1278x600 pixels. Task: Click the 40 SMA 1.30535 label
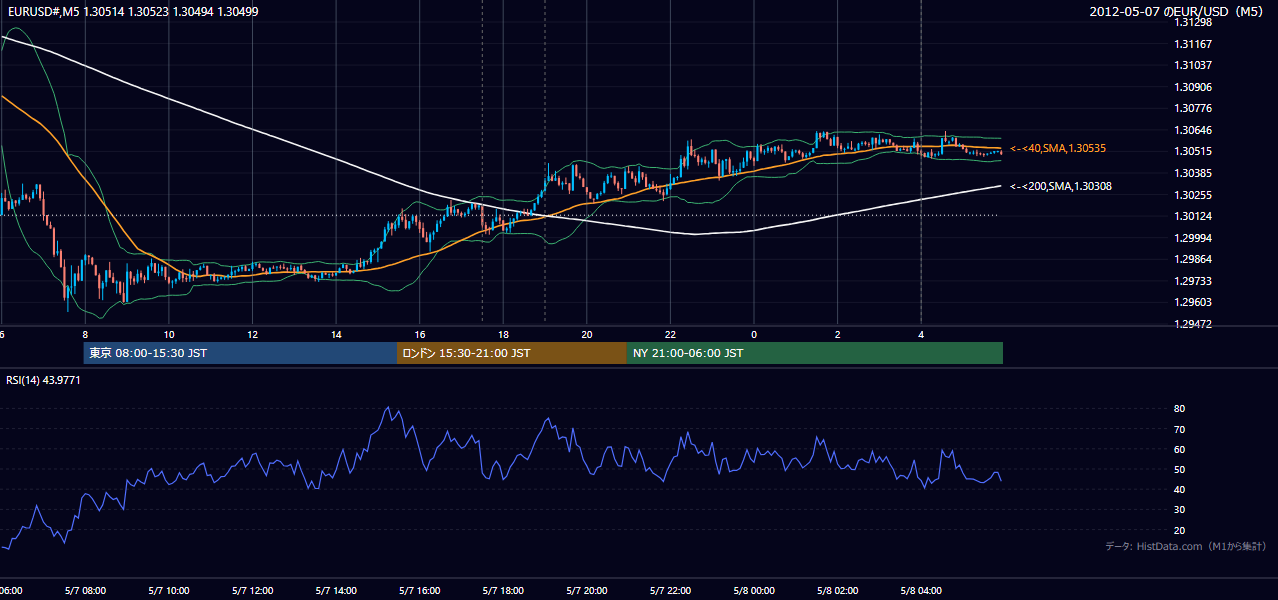(x=1057, y=148)
